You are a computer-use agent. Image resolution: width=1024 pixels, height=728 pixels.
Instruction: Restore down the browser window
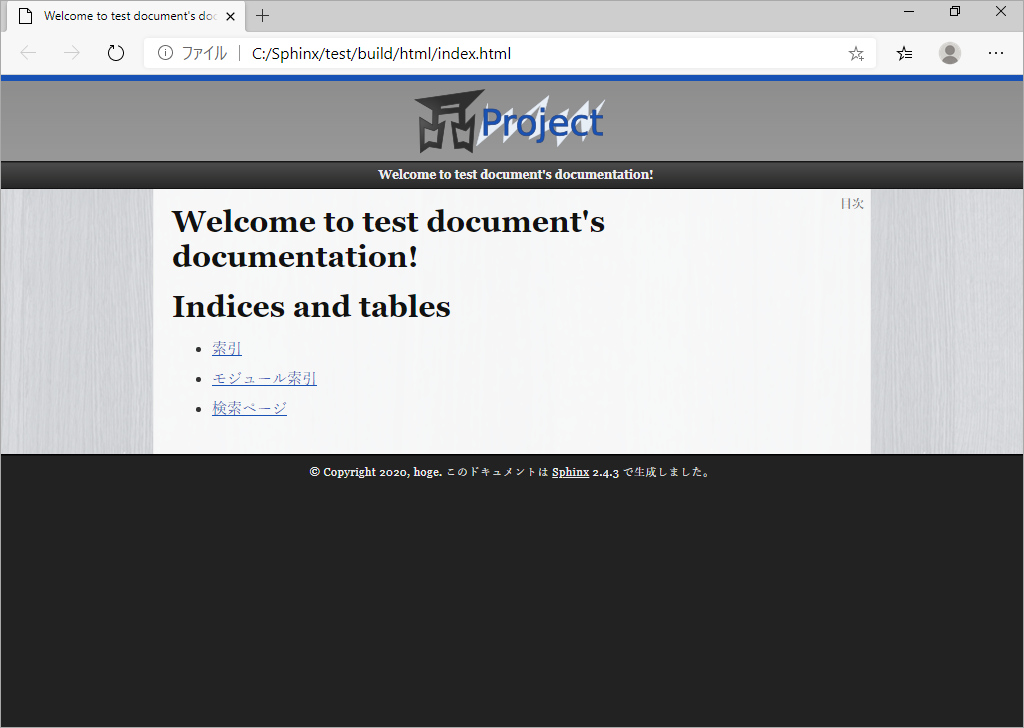pyautogui.click(x=955, y=11)
